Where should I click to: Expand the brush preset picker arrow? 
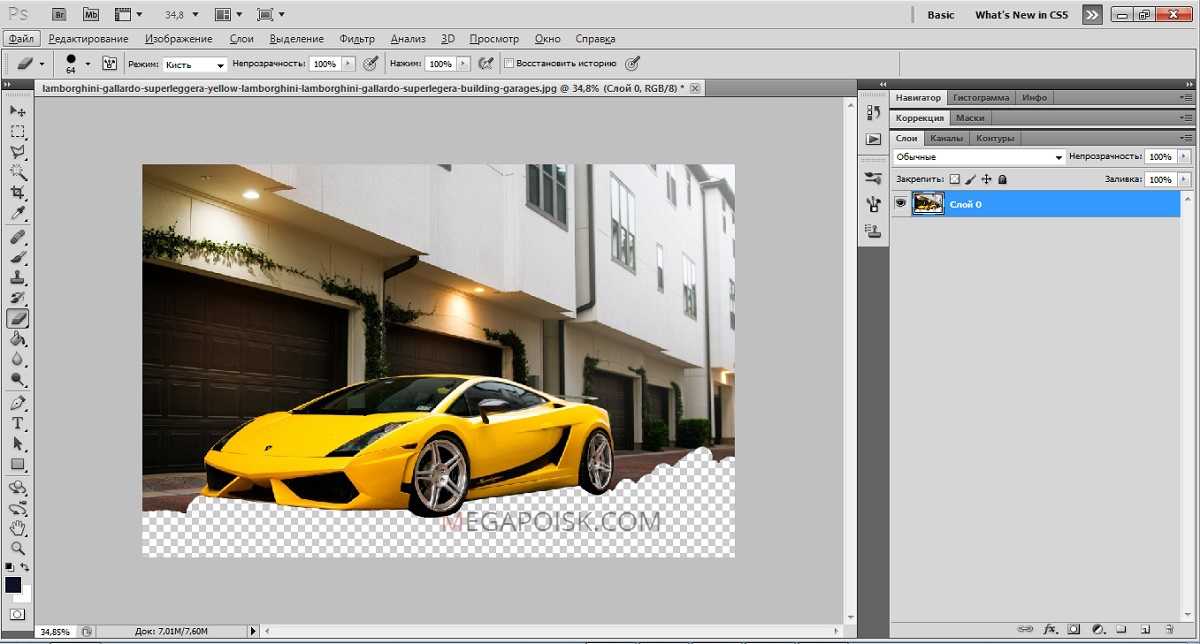(88, 63)
